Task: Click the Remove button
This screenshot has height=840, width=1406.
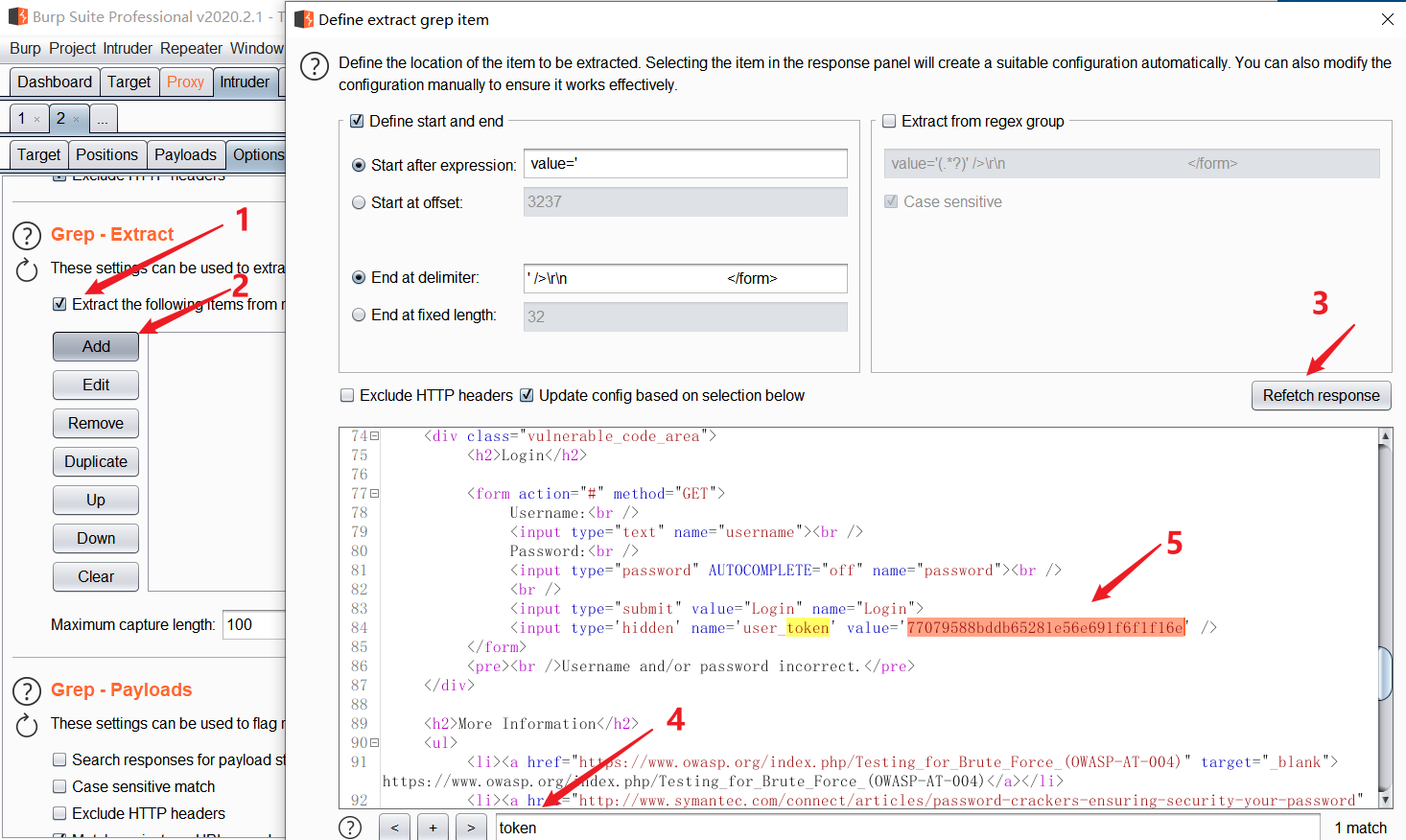Action: [x=96, y=423]
